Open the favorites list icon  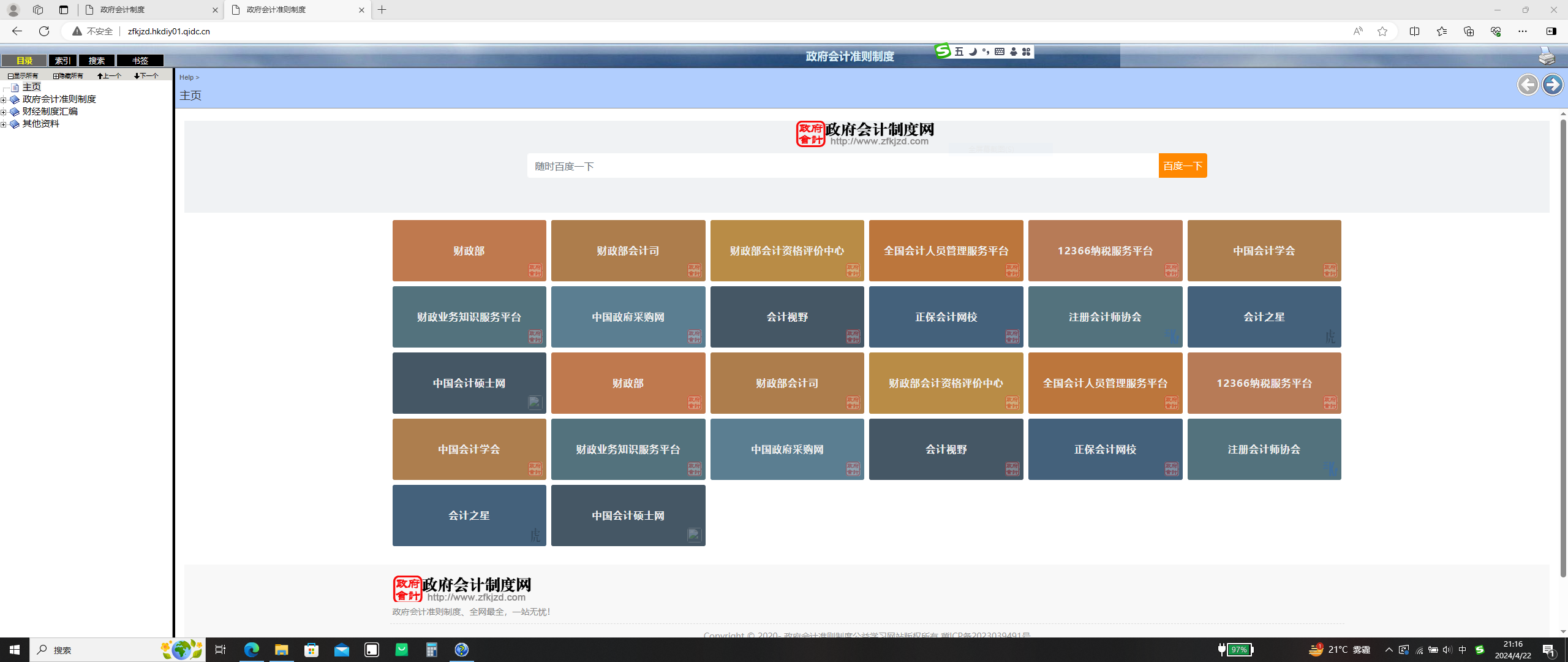[x=1441, y=31]
